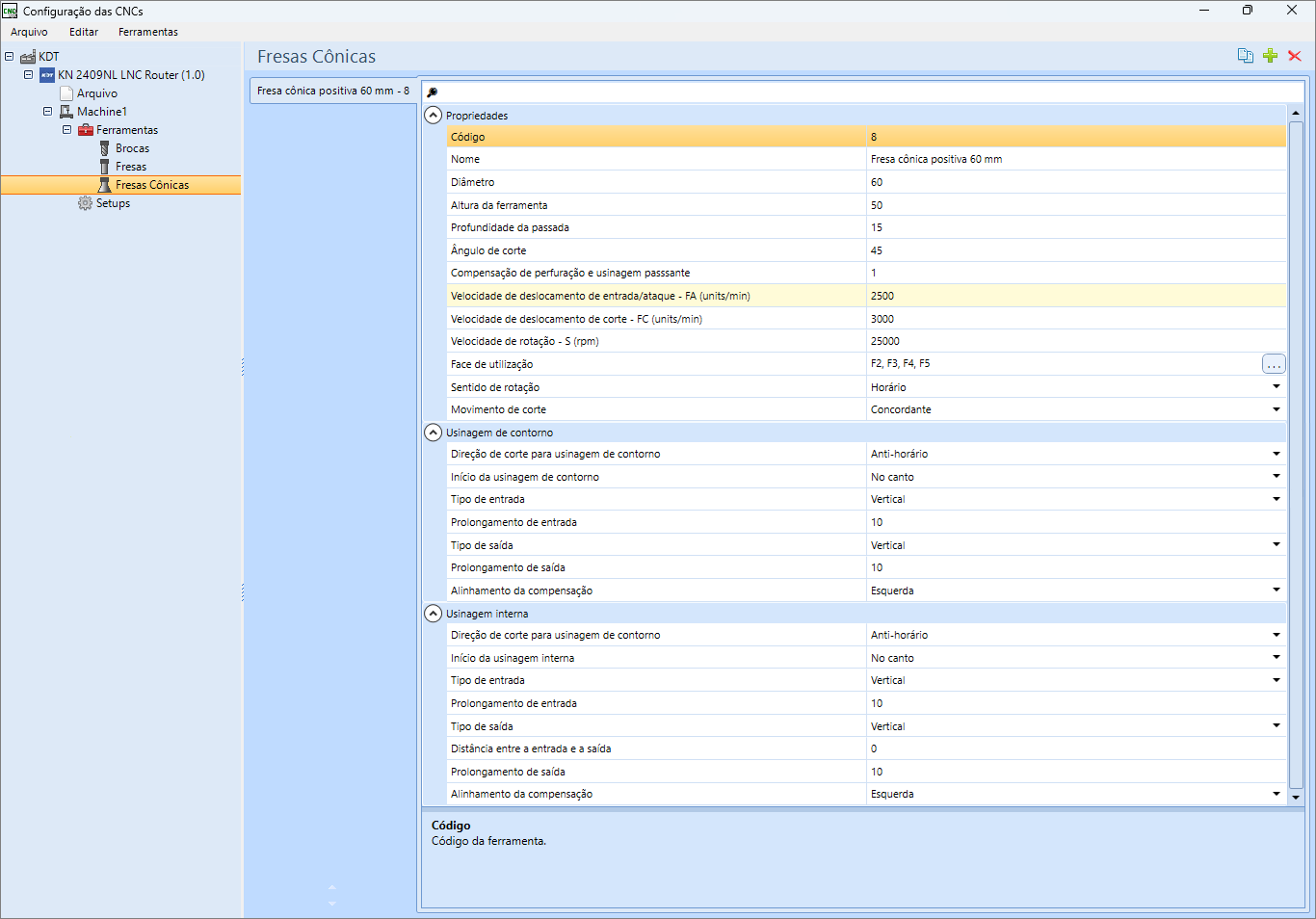Collapse the KDT root tree node
1316x919 pixels.
coord(9,57)
